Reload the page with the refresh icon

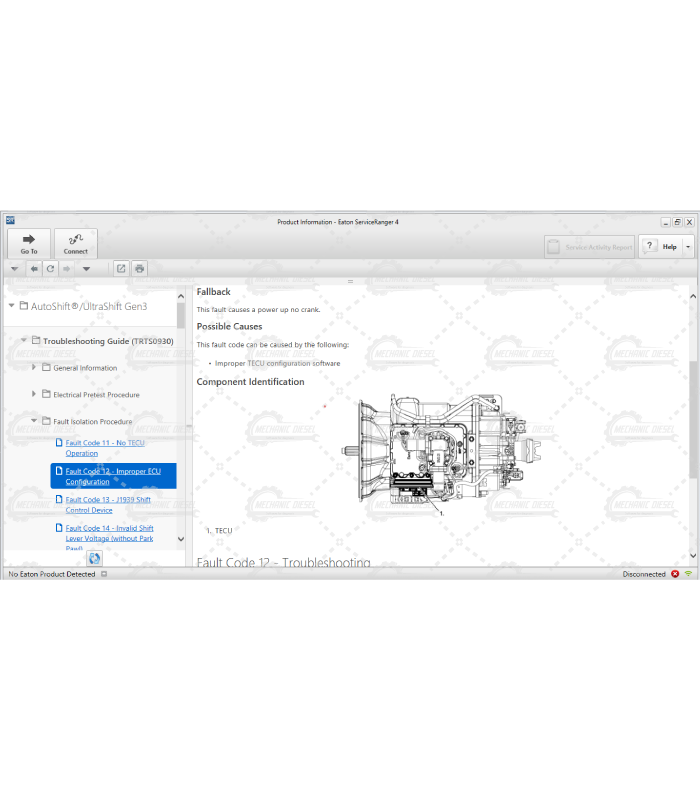coord(50,268)
